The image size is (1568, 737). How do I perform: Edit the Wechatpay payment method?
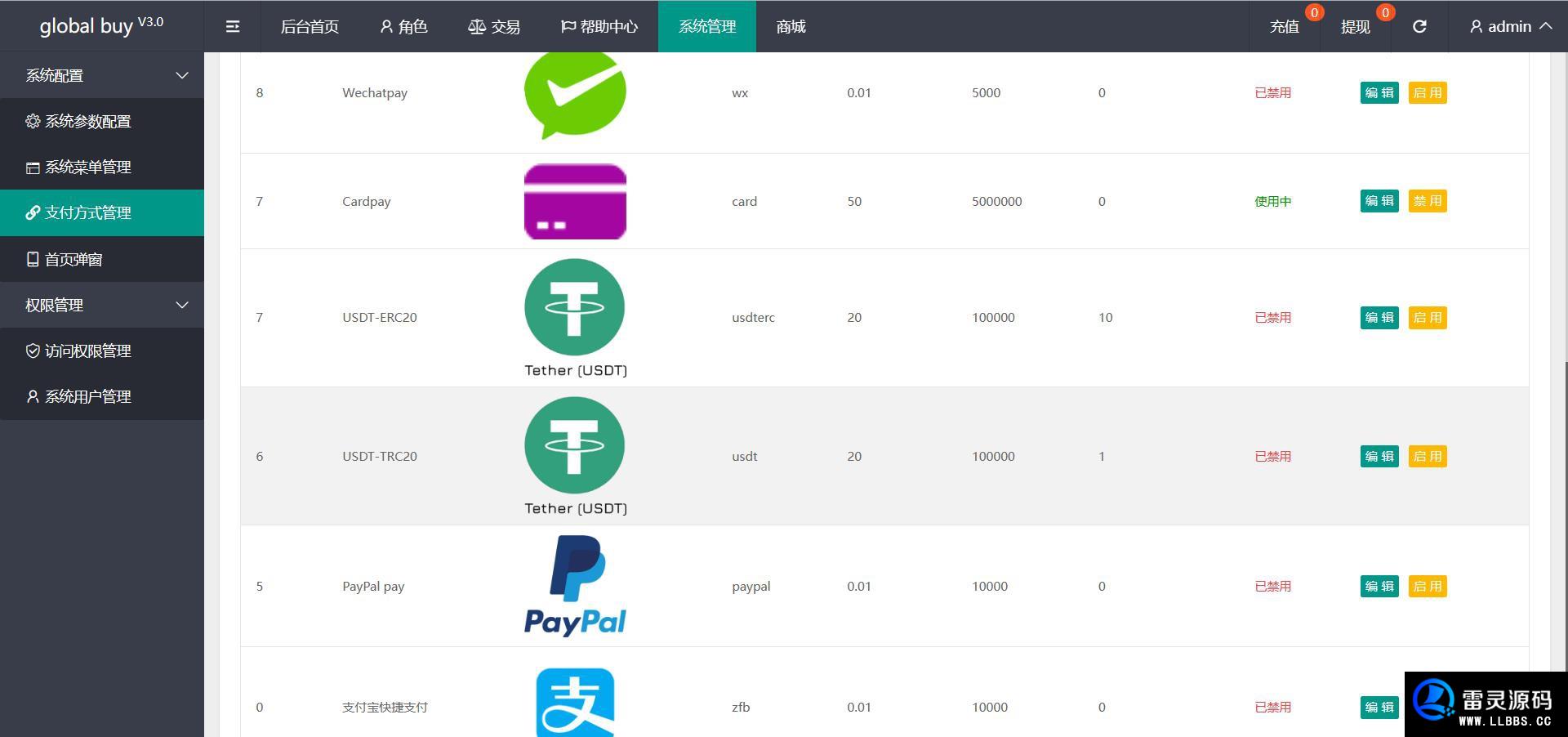pos(1379,92)
